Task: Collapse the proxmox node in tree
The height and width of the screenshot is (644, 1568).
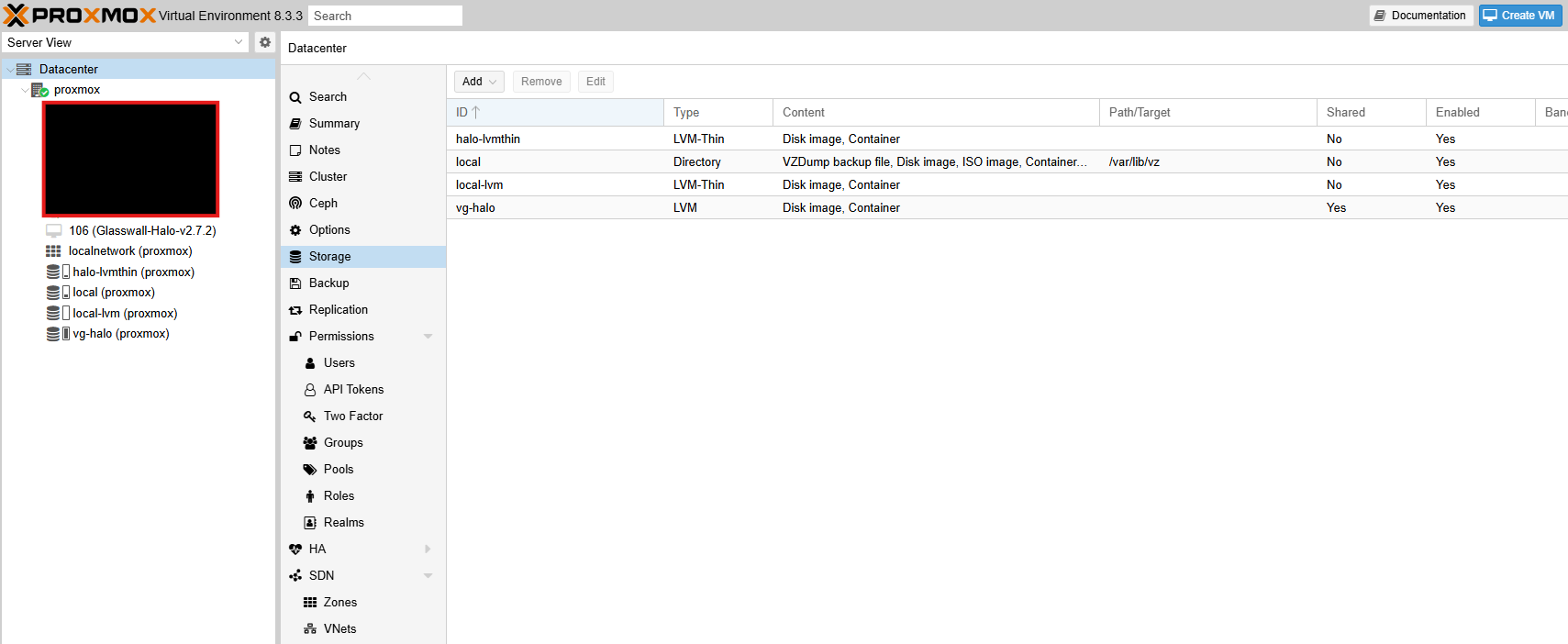Action: pos(25,90)
